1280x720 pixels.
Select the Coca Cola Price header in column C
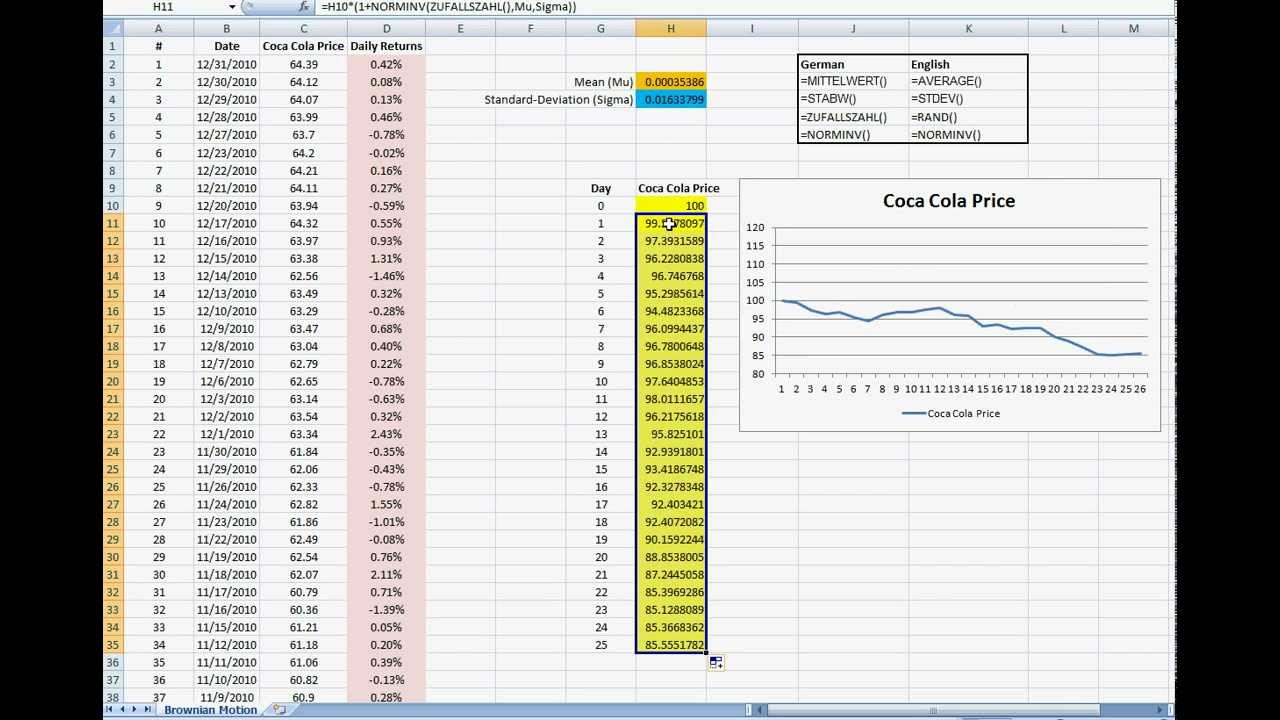(x=304, y=46)
